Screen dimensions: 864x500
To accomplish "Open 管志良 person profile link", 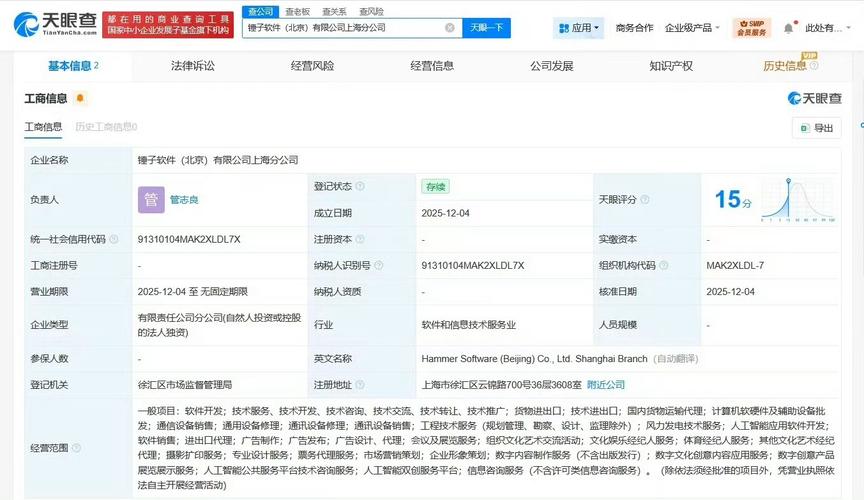I will (184, 200).
